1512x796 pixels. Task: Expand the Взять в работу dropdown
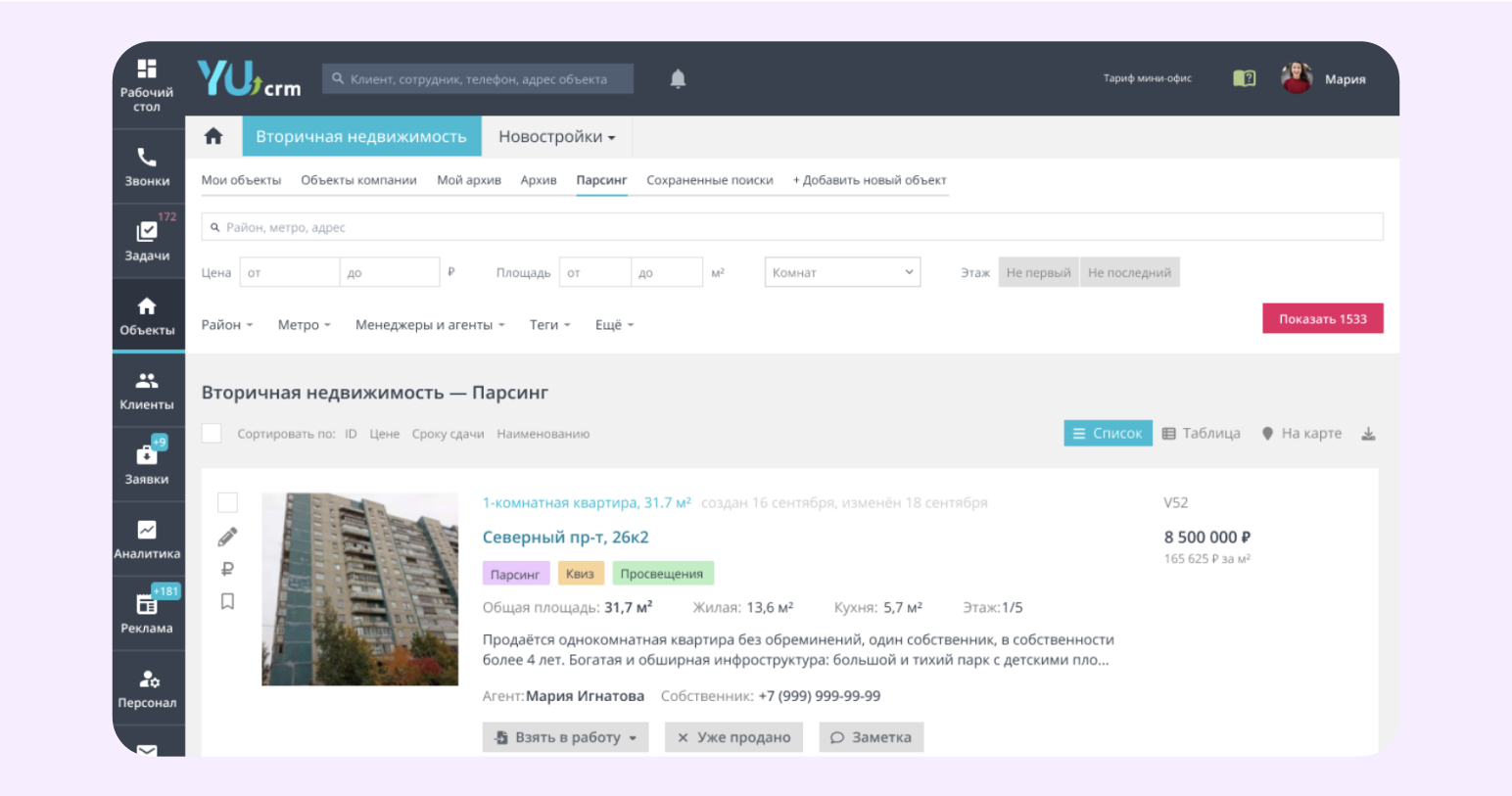566,737
